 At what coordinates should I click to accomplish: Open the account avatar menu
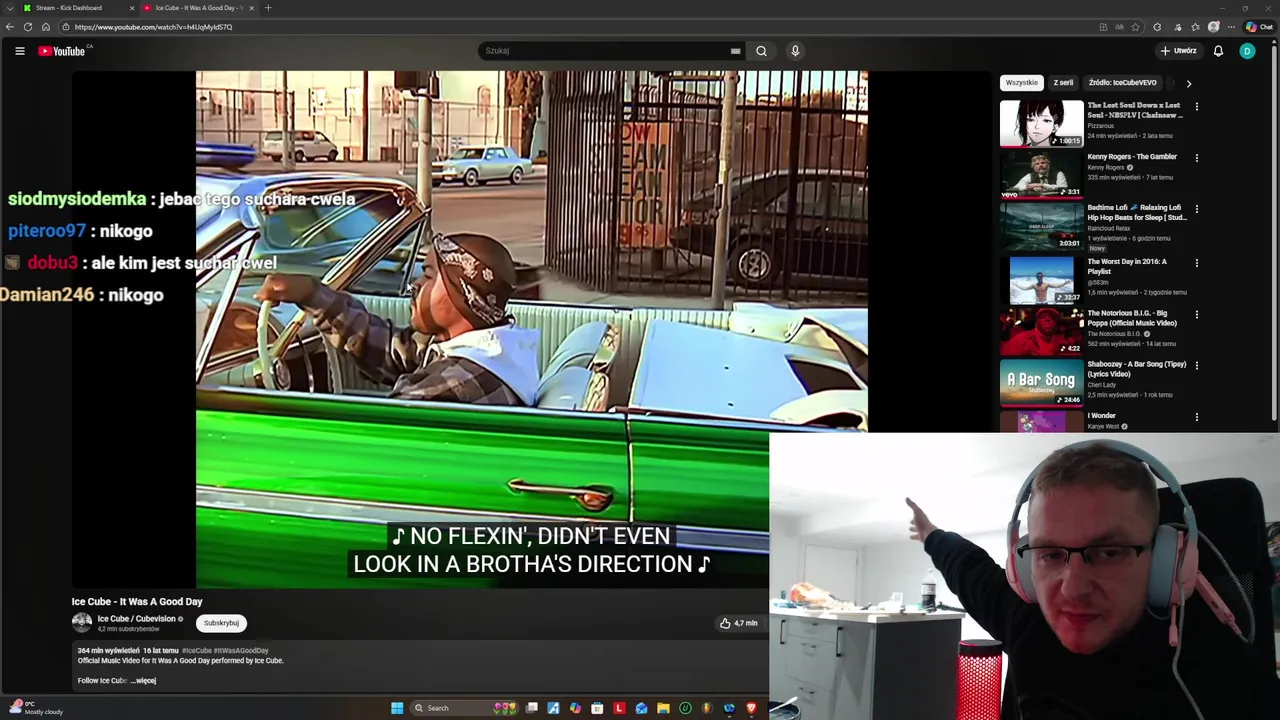click(1247, 51)
